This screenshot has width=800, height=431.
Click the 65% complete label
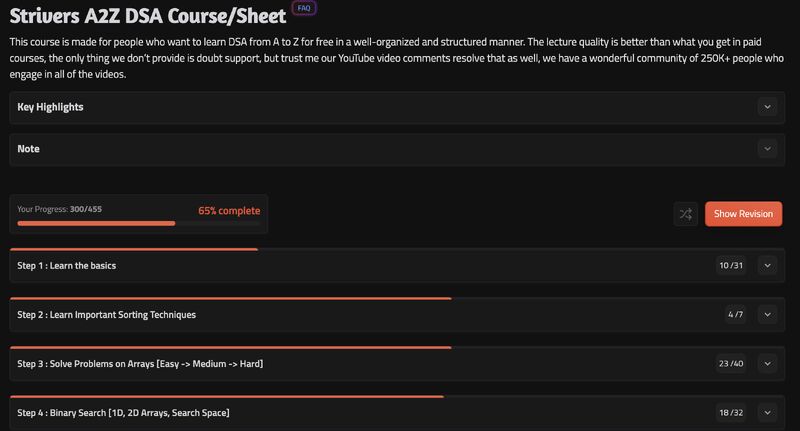[229, 211]
